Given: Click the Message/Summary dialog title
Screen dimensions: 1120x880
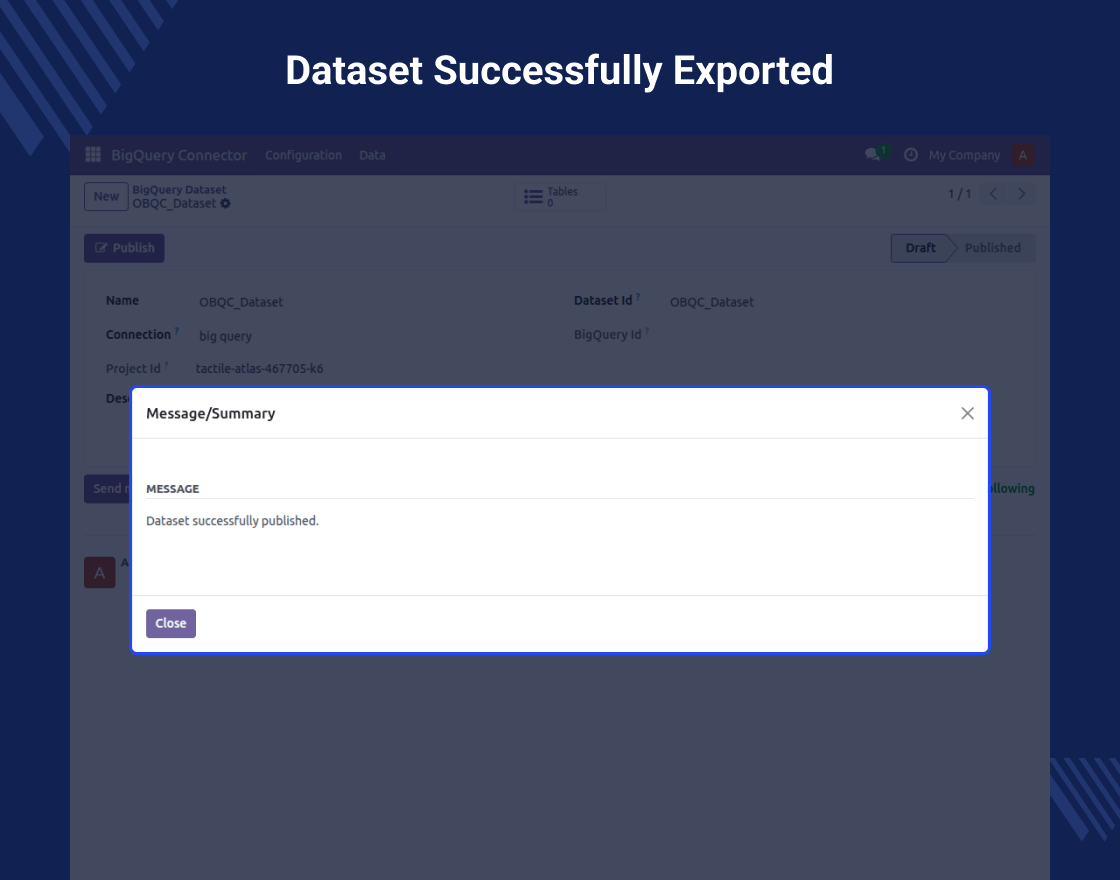Looking at the screenshot, I should [211, 414].
